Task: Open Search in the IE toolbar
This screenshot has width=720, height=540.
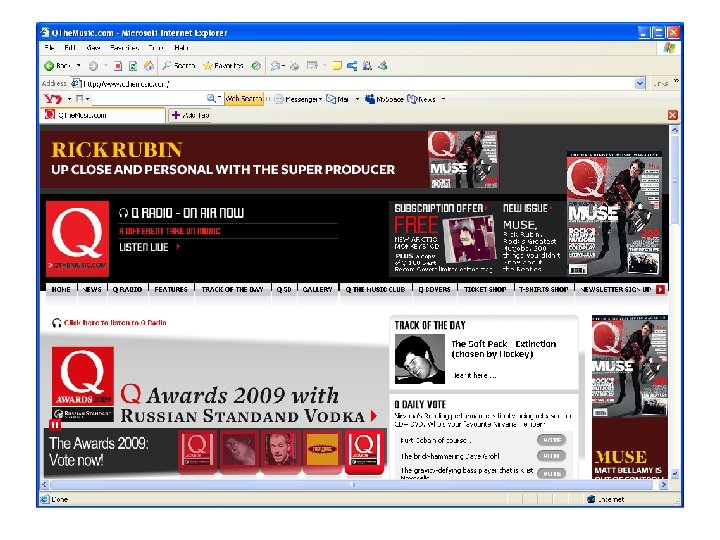Action: (x=179, y=66)
